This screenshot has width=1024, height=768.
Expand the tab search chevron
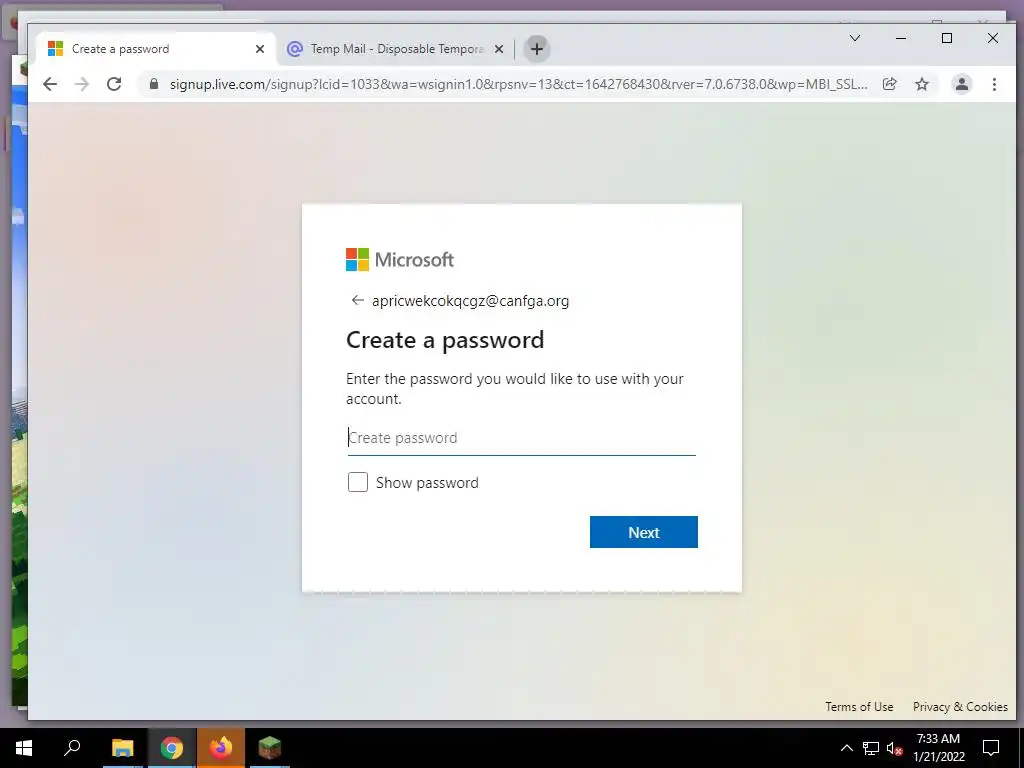[854, 38]
